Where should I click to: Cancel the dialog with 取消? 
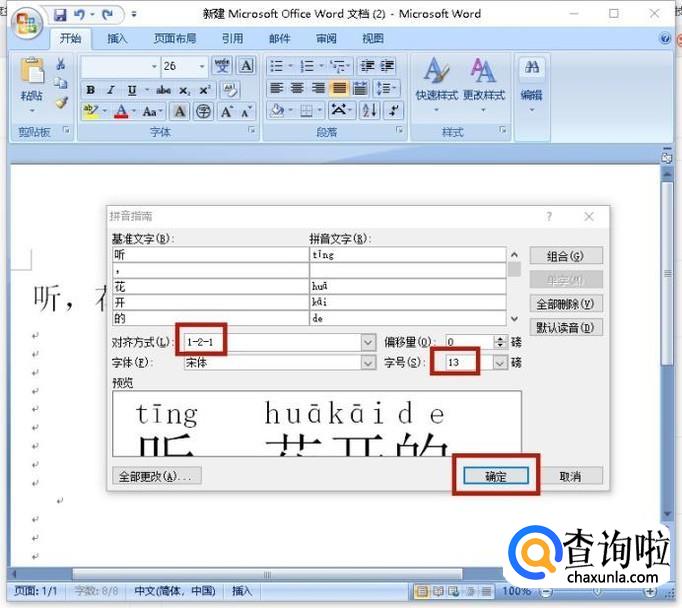pos(570,476)
